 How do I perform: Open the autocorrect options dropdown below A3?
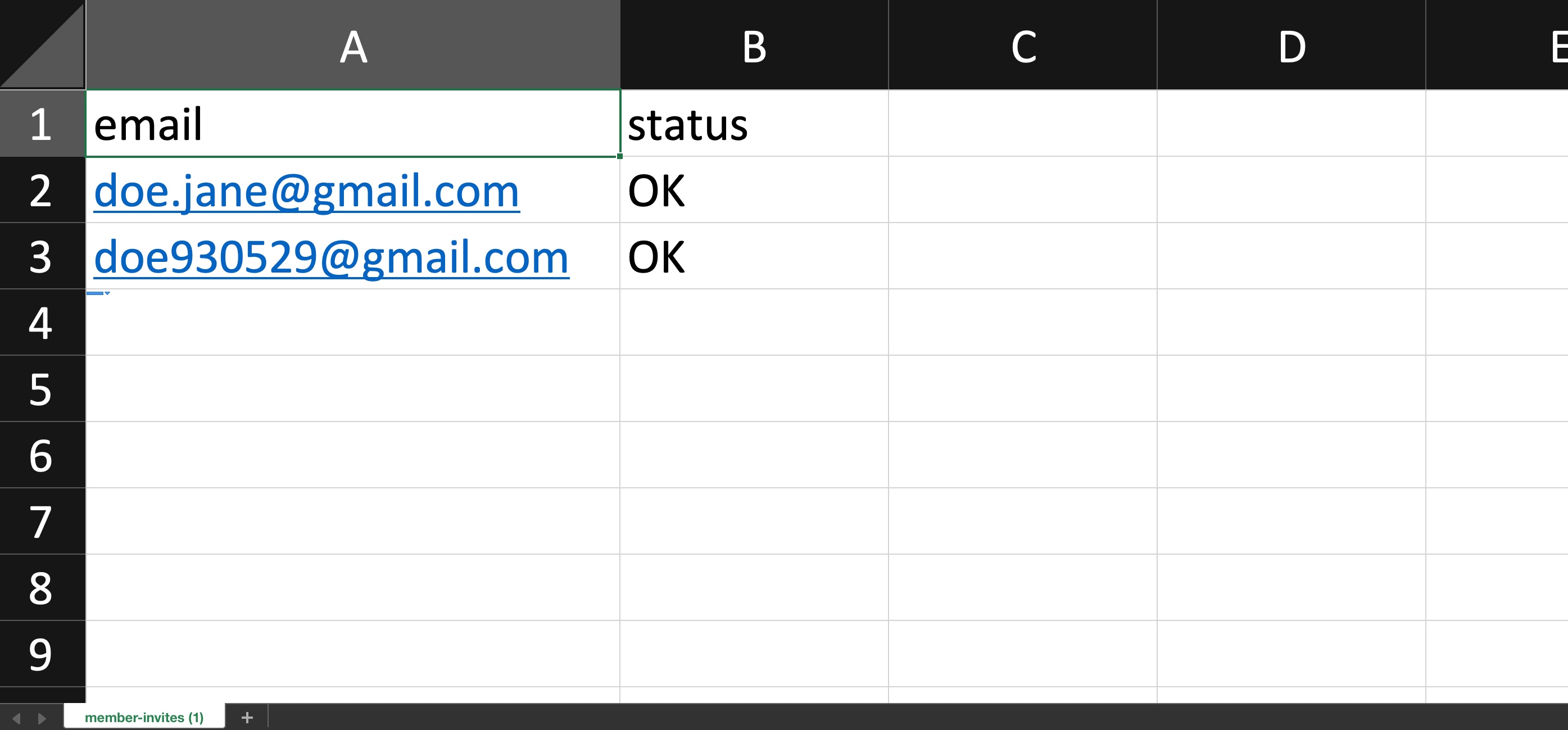pyautogui.click(x=98, y=293)
